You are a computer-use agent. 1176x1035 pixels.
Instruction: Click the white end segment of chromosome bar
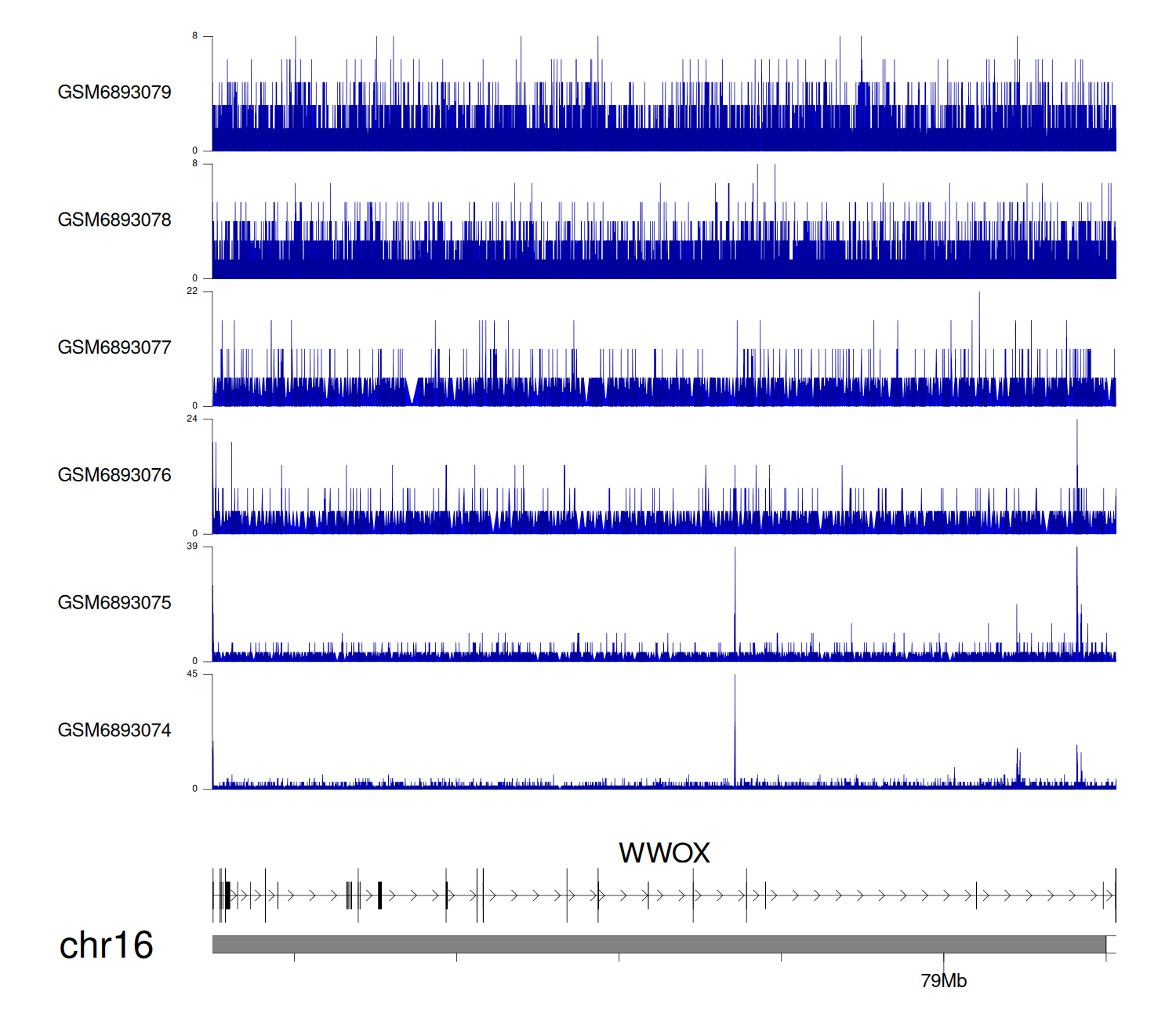coord(1111,944)
